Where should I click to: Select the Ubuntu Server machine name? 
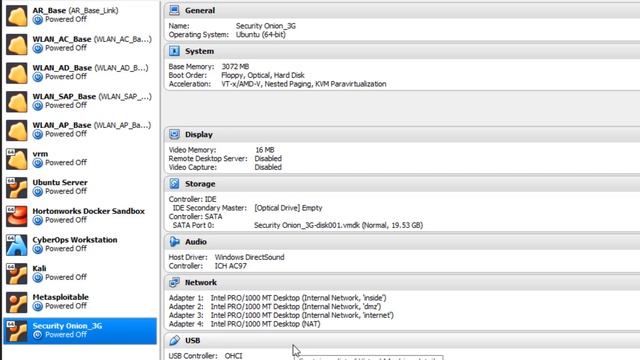click(60, 182)
